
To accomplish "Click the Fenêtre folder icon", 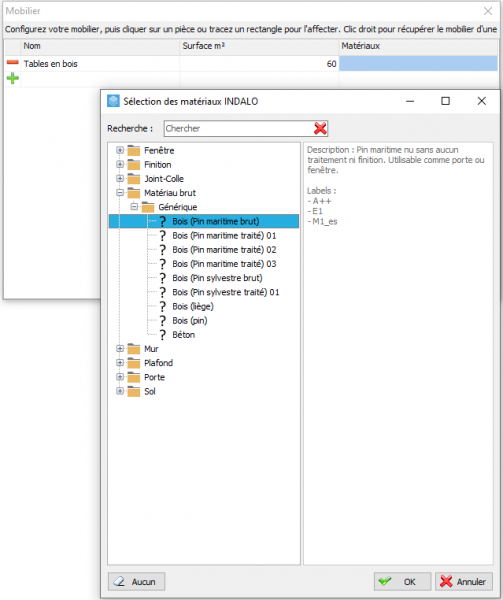I will click(133, 150).
